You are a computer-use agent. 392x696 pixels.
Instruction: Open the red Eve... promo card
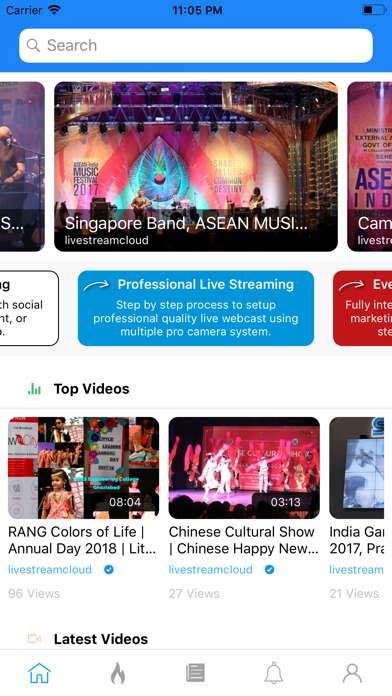tap(362, 308)
